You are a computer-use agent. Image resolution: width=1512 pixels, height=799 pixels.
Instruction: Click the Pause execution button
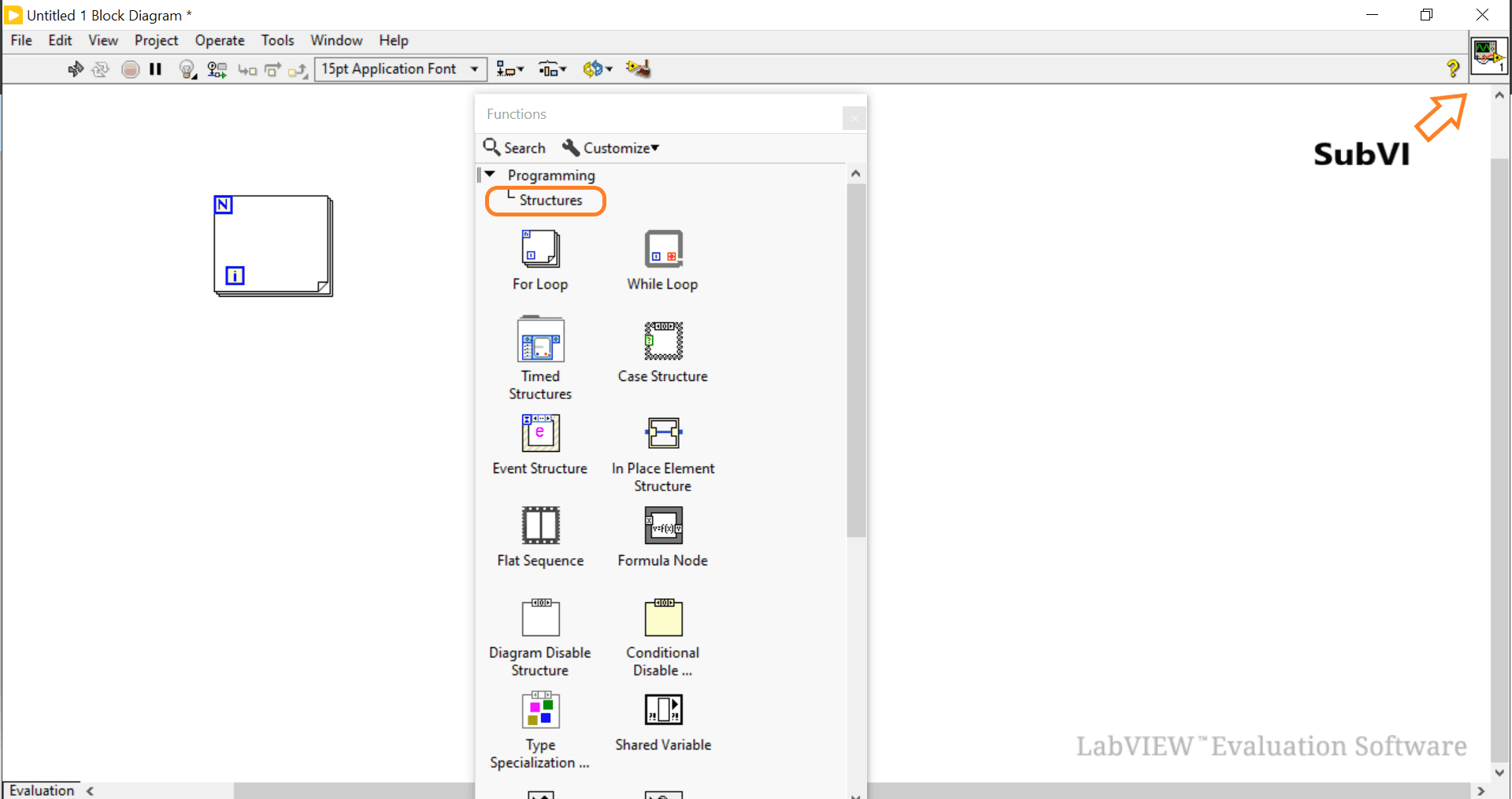pyautogui.click(x=155, y=69)
